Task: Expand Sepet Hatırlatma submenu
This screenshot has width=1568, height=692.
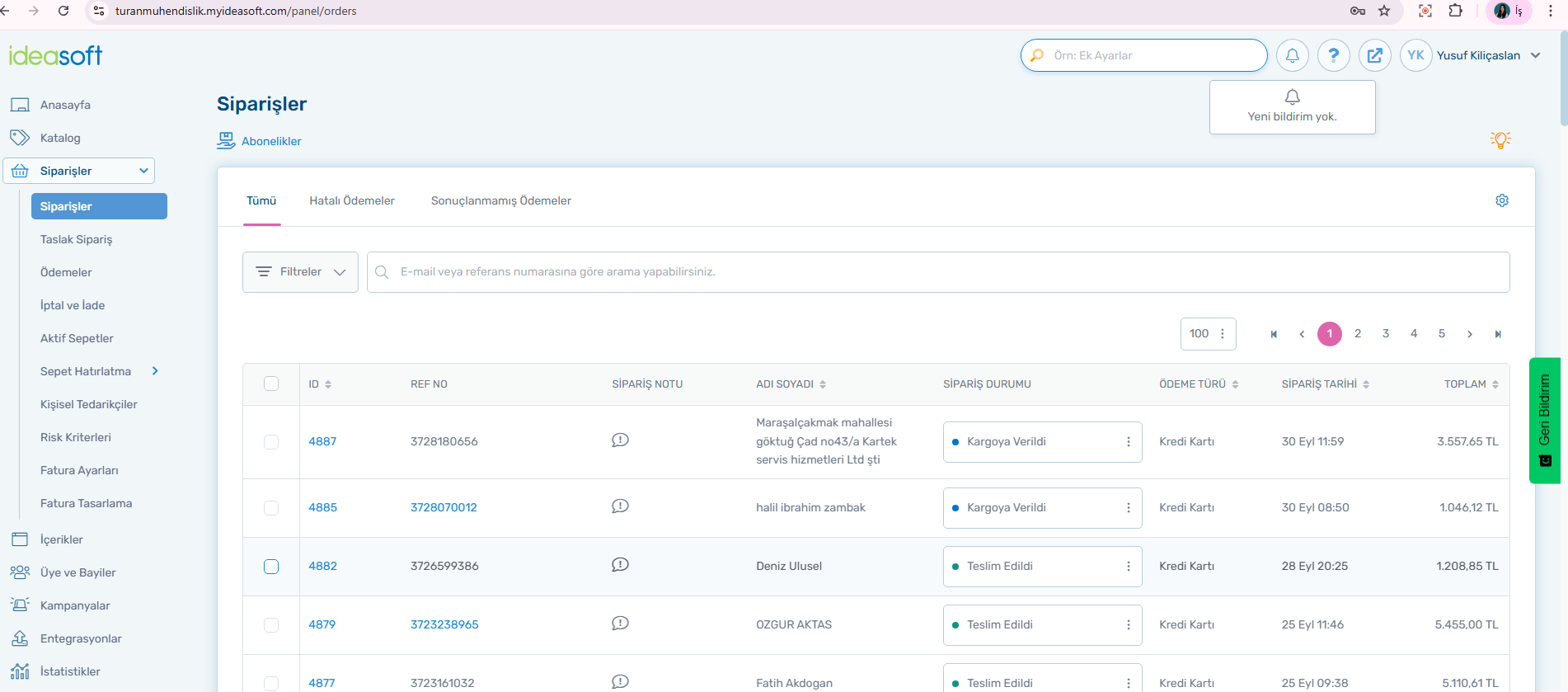Action: click(155, 371)
